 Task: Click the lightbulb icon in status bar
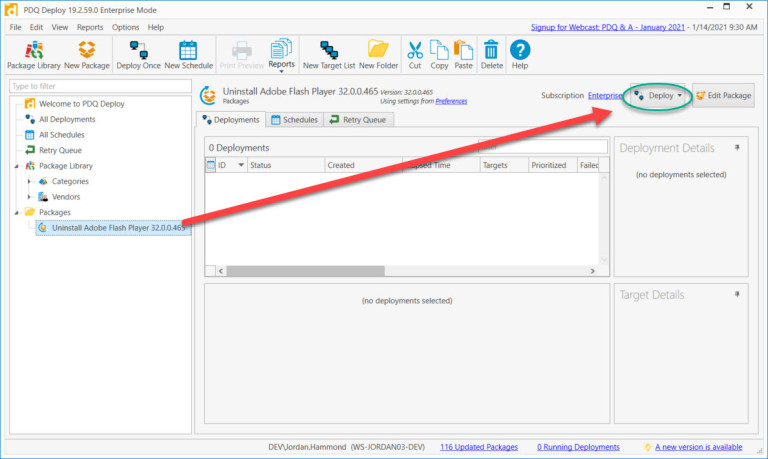pyautogui.click(x=648, y=447)
